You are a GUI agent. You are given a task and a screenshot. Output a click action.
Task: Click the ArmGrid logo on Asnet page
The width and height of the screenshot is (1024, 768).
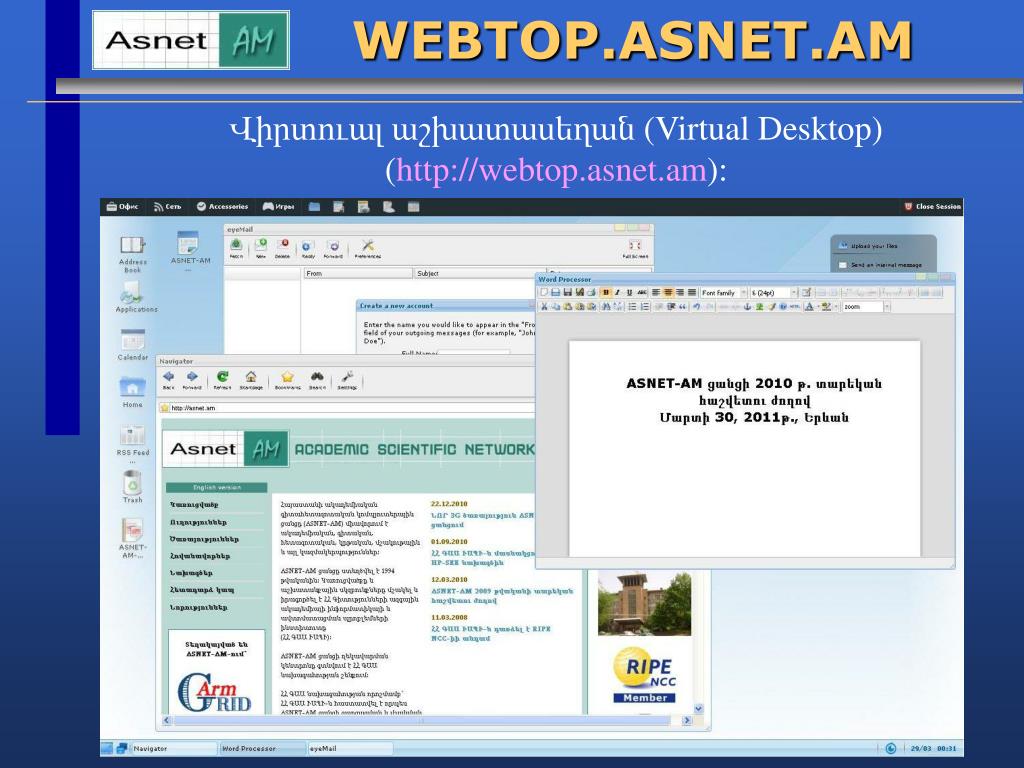(x=215, y=694)
